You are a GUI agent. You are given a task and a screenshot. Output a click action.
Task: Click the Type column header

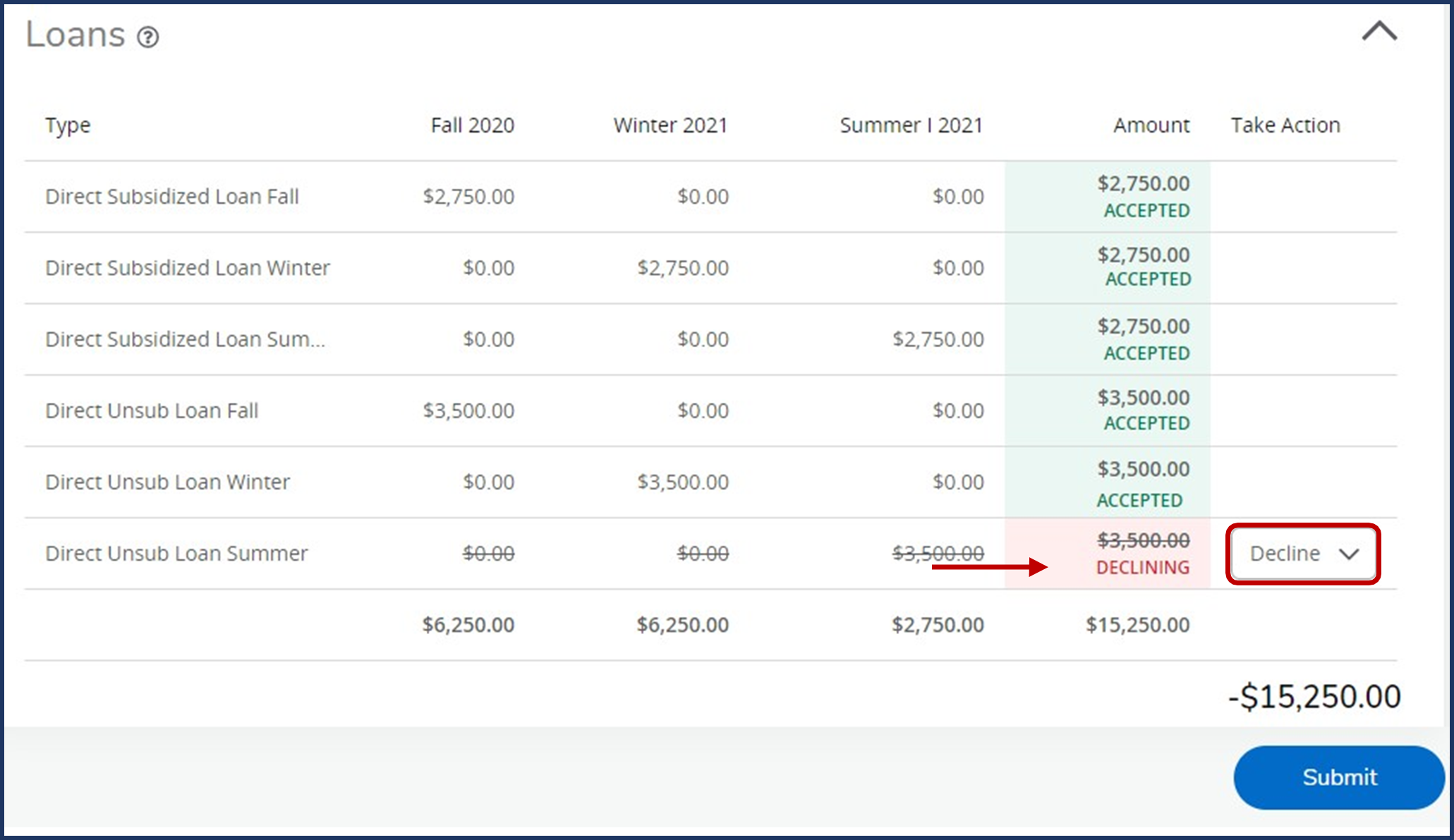pos(68,126)
